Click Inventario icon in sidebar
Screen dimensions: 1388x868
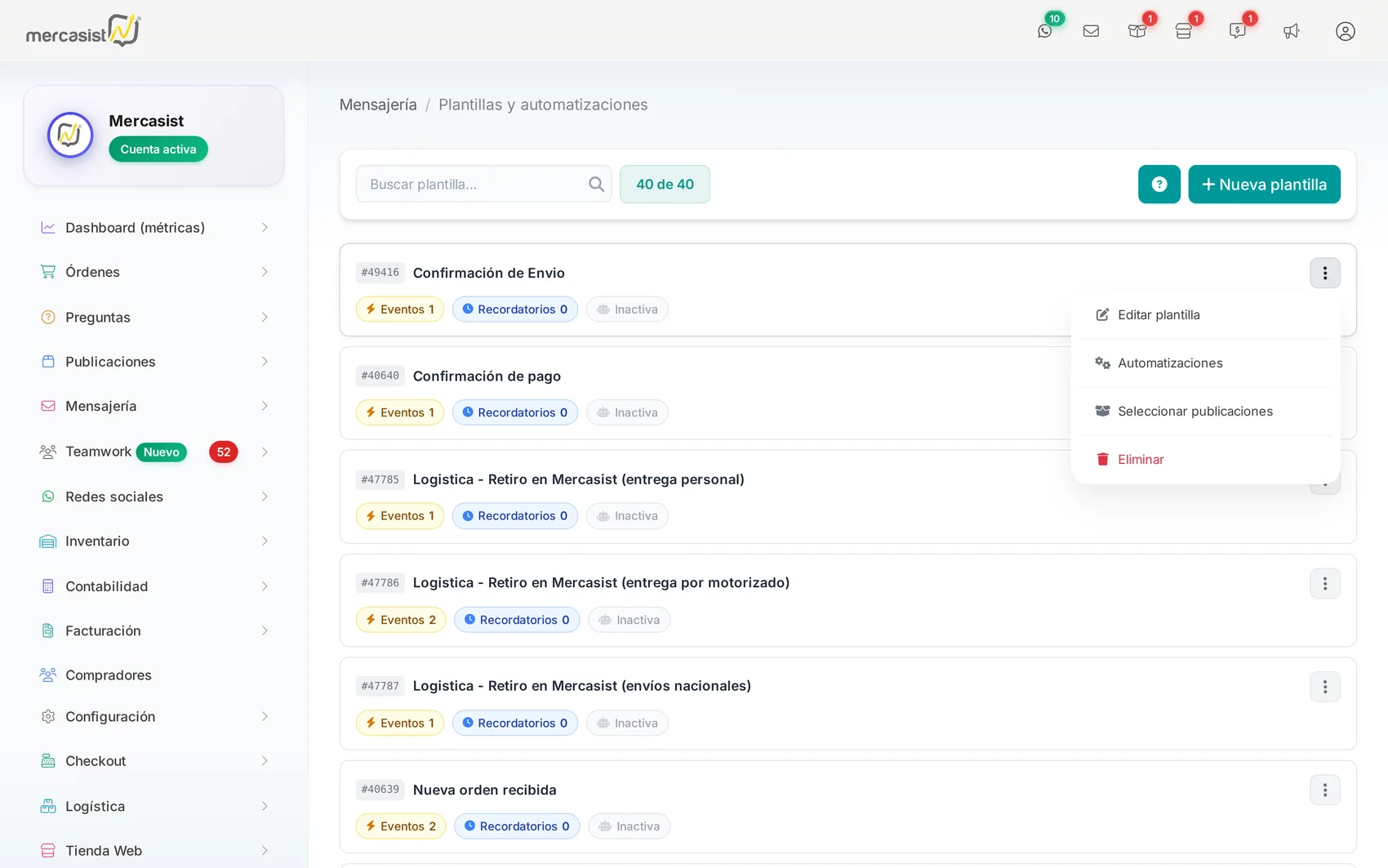(x=48, y=541)
